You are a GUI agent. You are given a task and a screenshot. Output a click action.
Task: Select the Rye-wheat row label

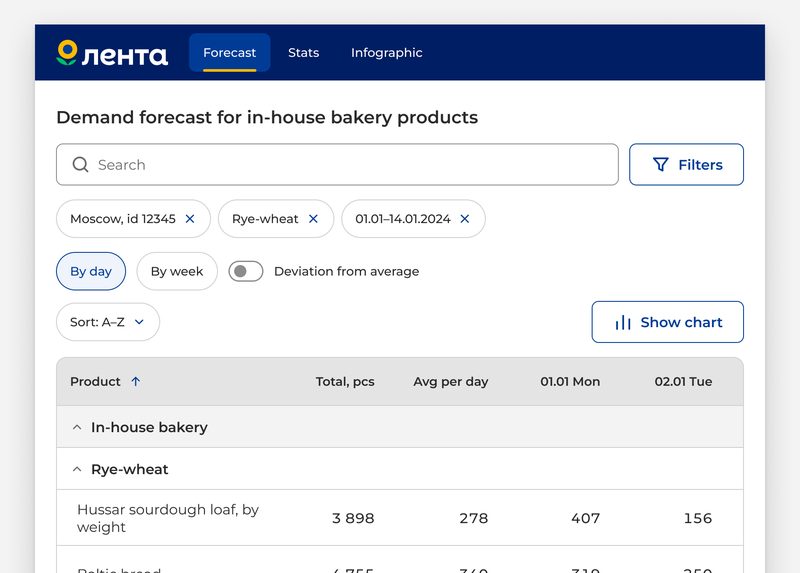coord(130,469)
